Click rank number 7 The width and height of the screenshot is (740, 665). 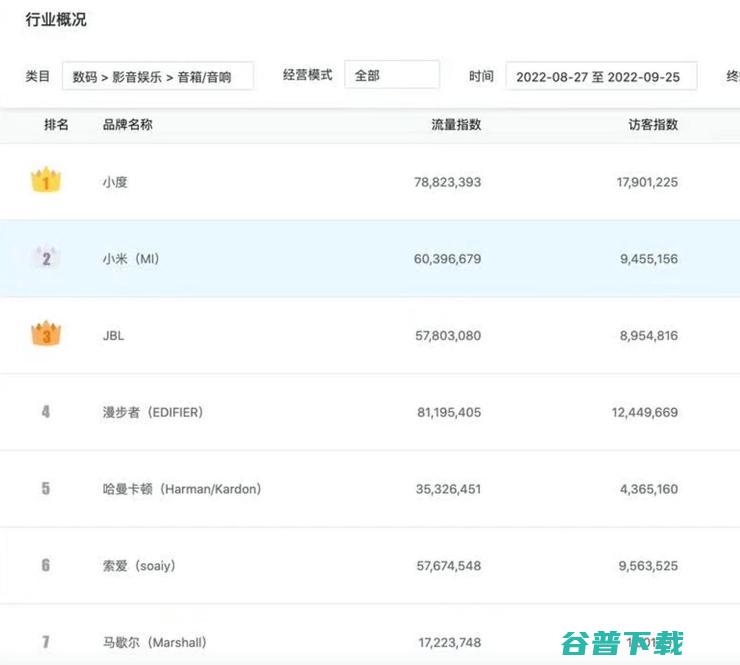coord(46,641)
